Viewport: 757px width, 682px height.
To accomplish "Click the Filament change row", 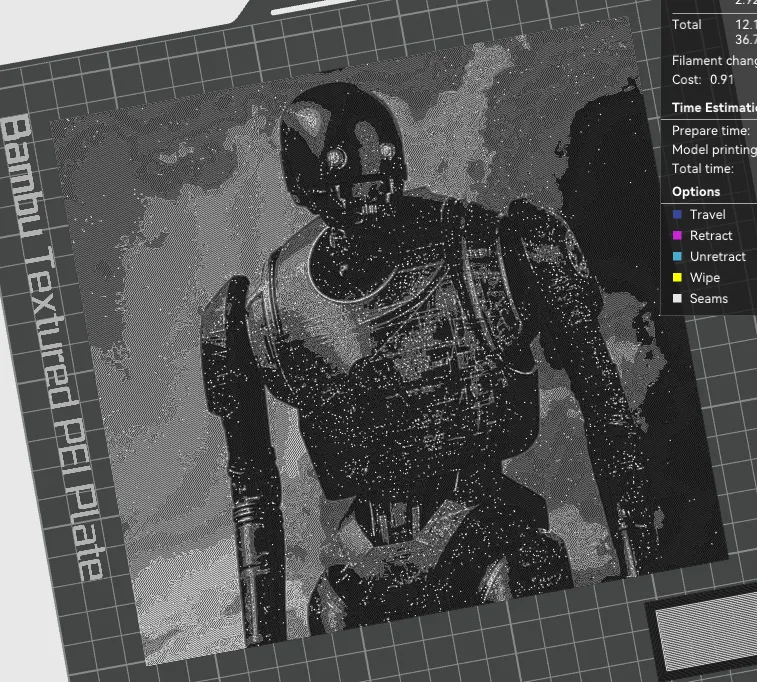I will (715, 61).
